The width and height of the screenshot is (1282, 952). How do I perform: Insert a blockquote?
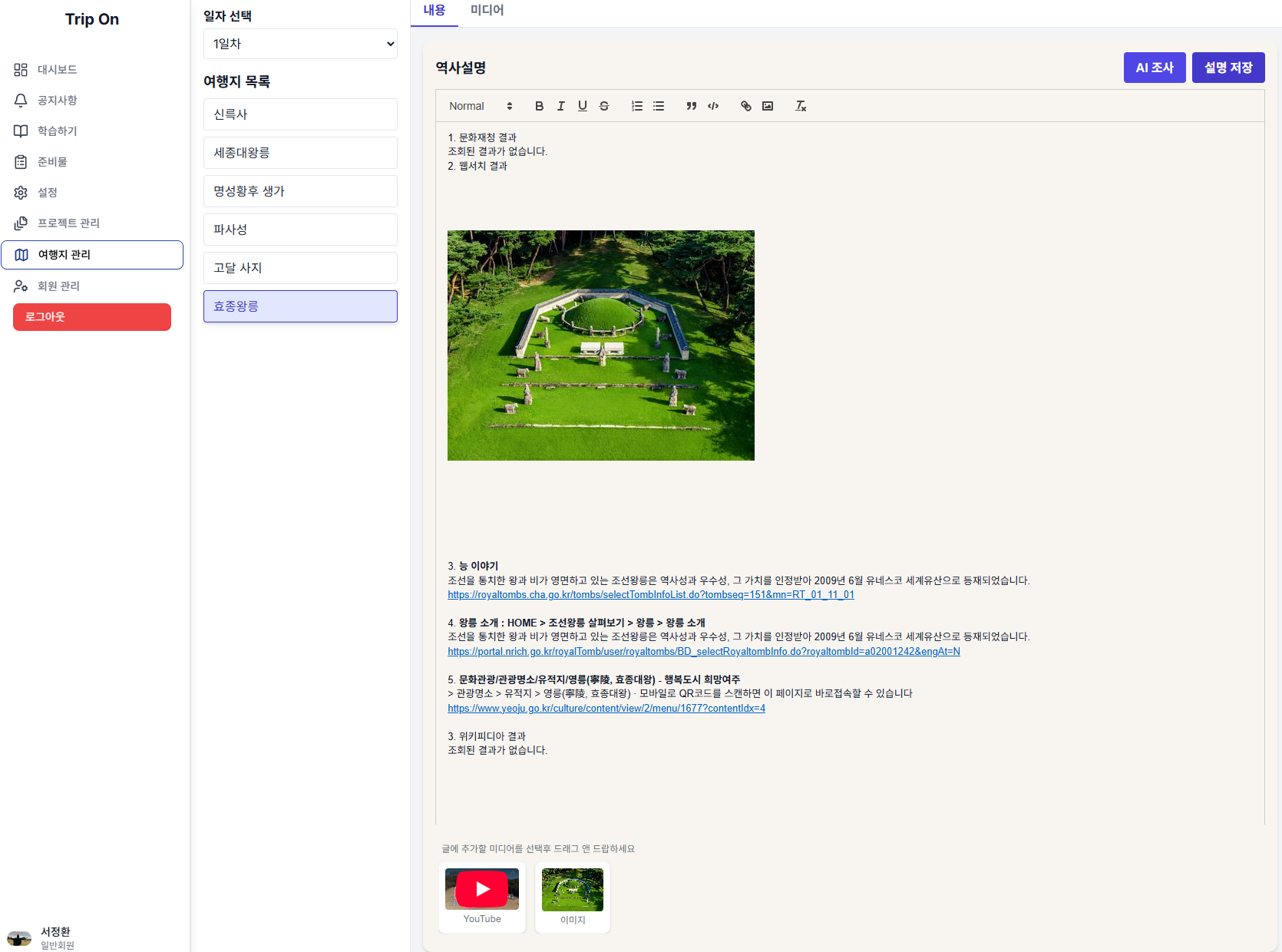[x=691, y=106]
